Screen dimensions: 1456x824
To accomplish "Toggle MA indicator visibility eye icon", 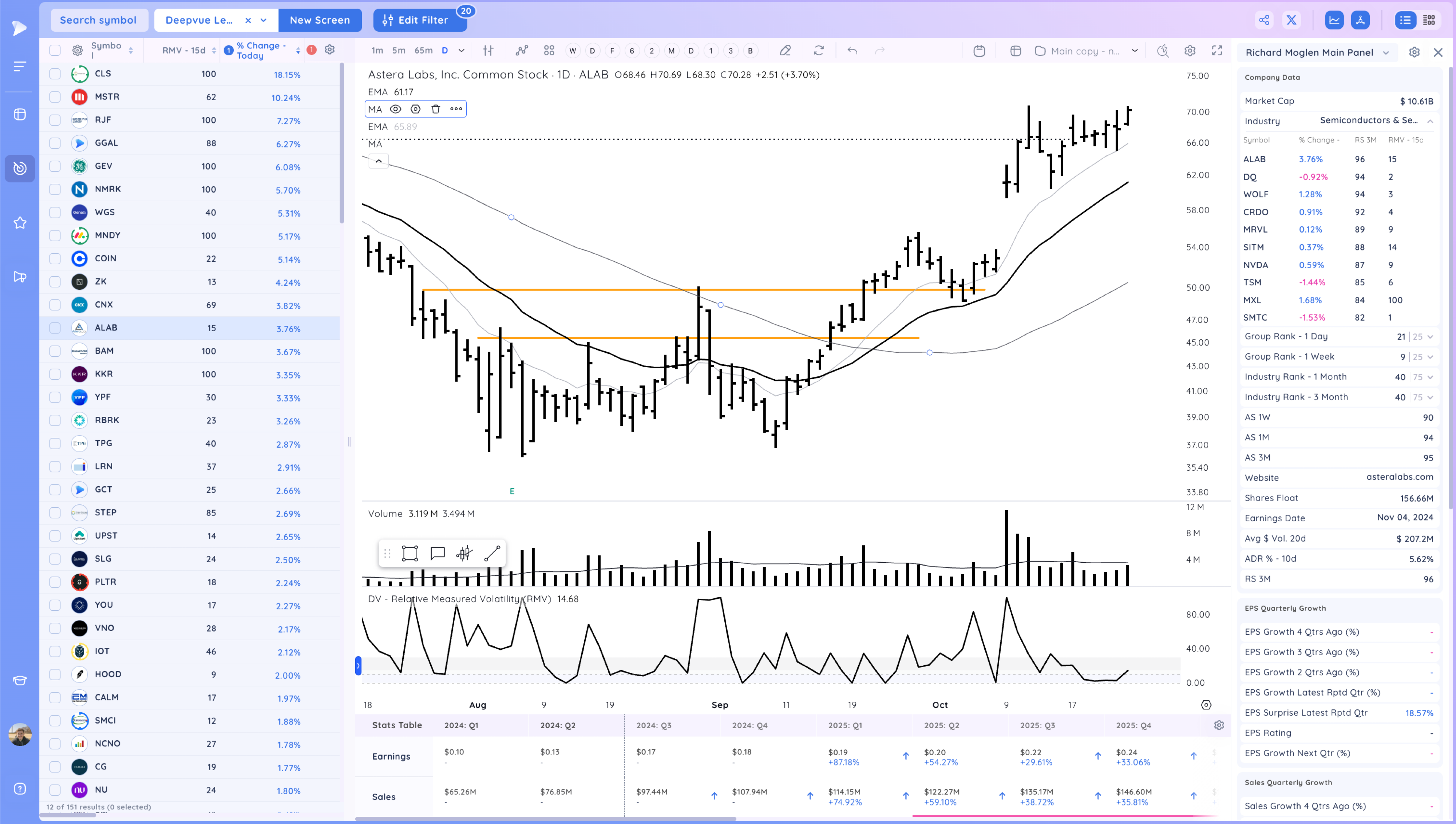I will coord(396,109).
